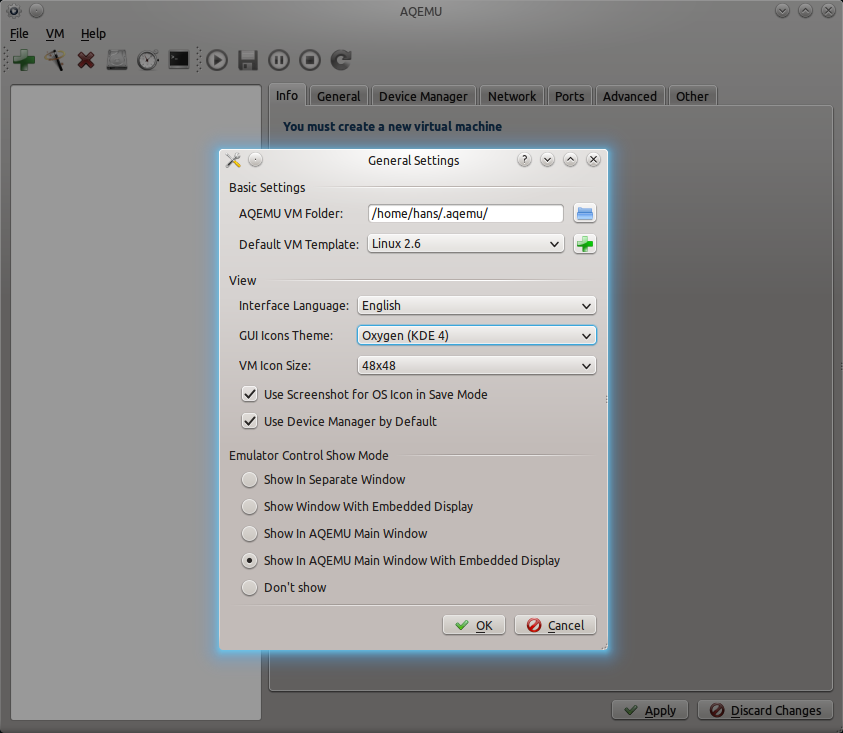Click Cancel in General Settings dialog
Screen dimensions: 843x733
(555, 625)
